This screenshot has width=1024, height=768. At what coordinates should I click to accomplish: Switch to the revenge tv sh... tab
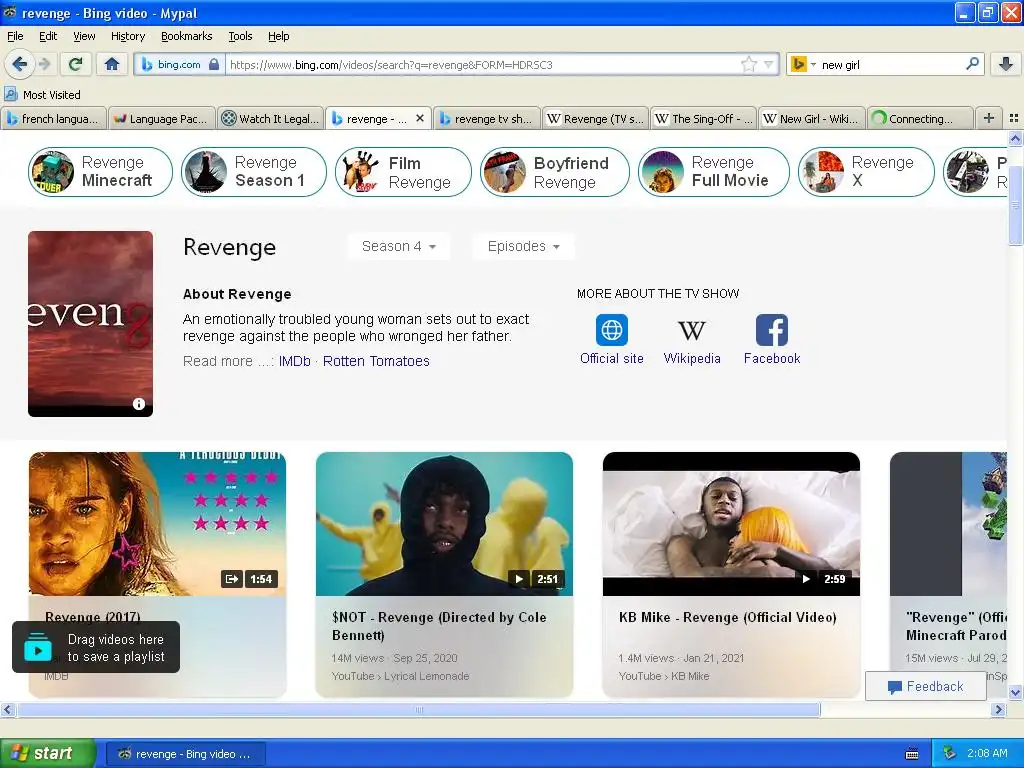(487, 118)
